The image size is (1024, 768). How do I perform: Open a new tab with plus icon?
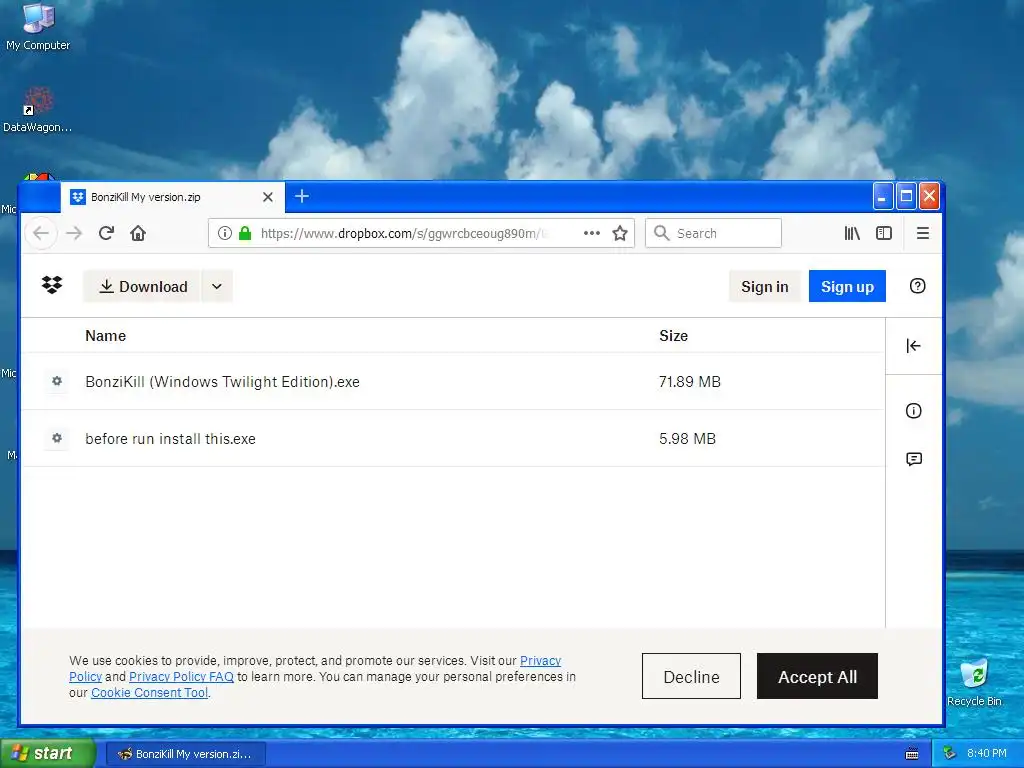pos(302,196)
